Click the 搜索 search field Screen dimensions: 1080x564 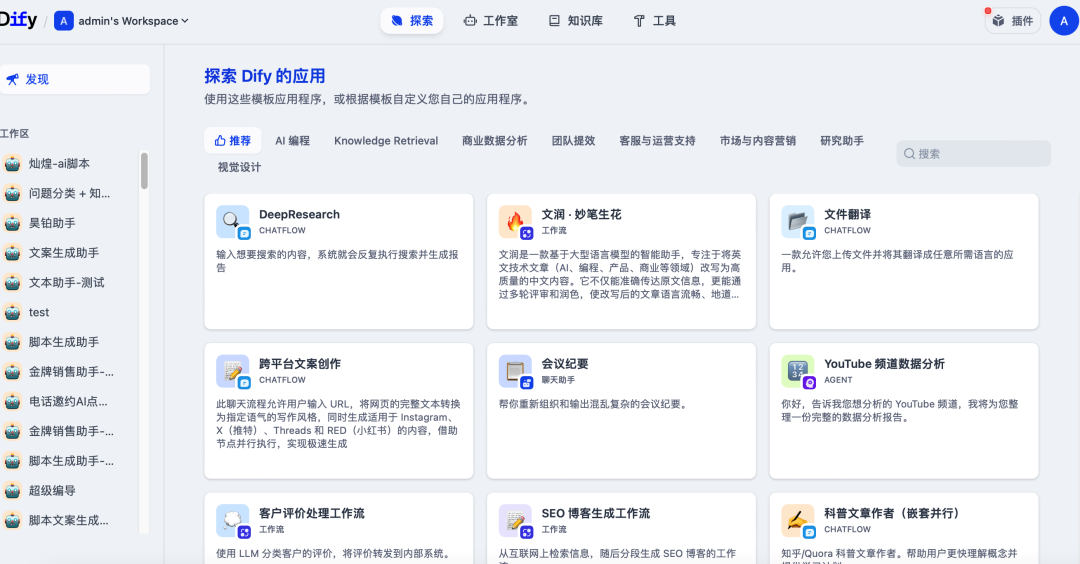click(973, 154)
